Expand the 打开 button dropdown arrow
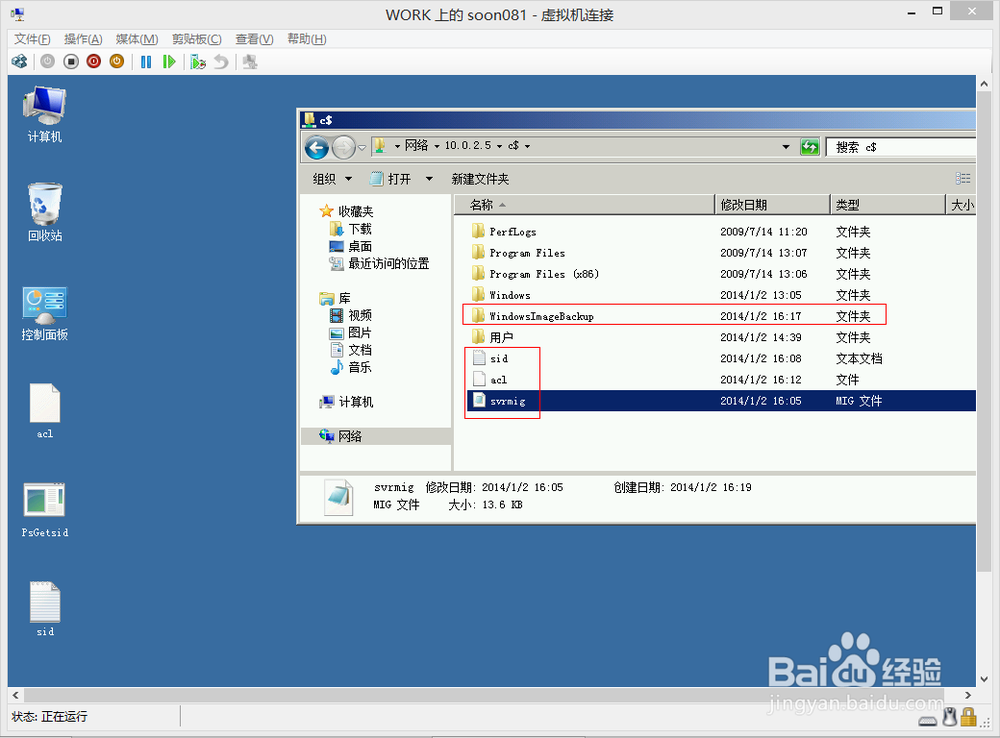 coord(429,179)
